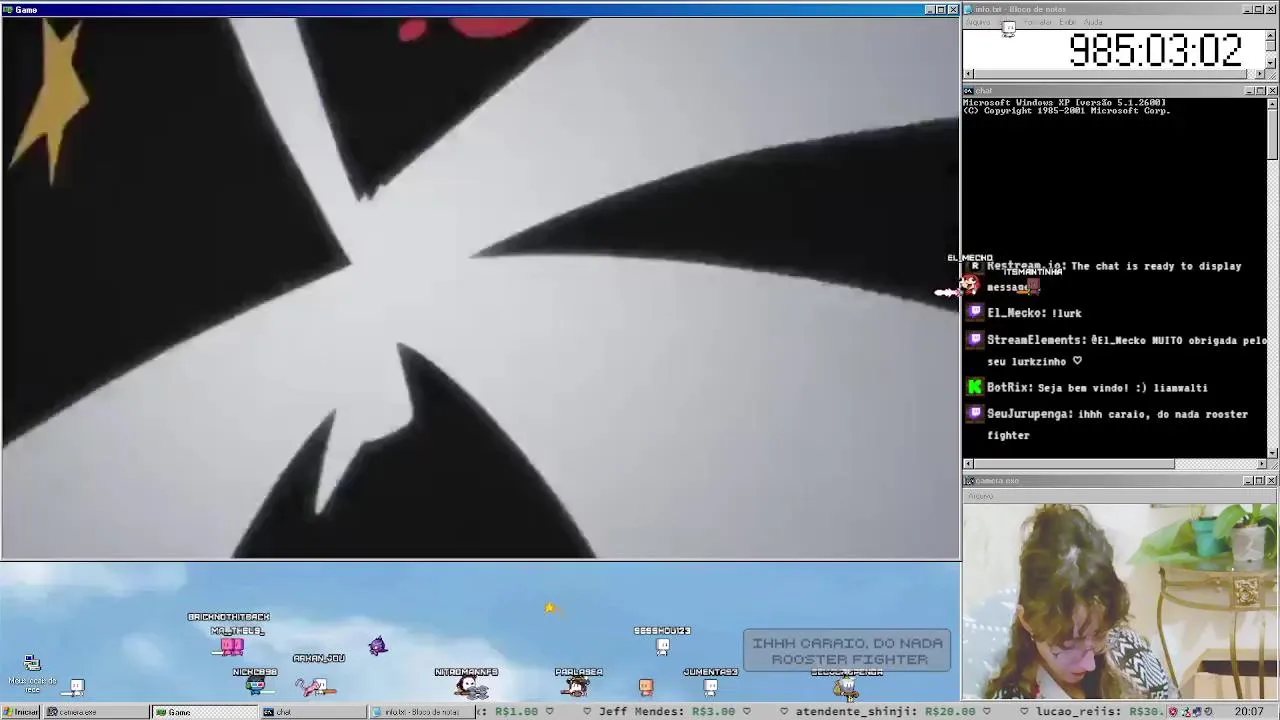Click notepad horizontal scrollbar left arrow
The width and height of the screenshot is (1280, 720).
(x=968, y=73)
